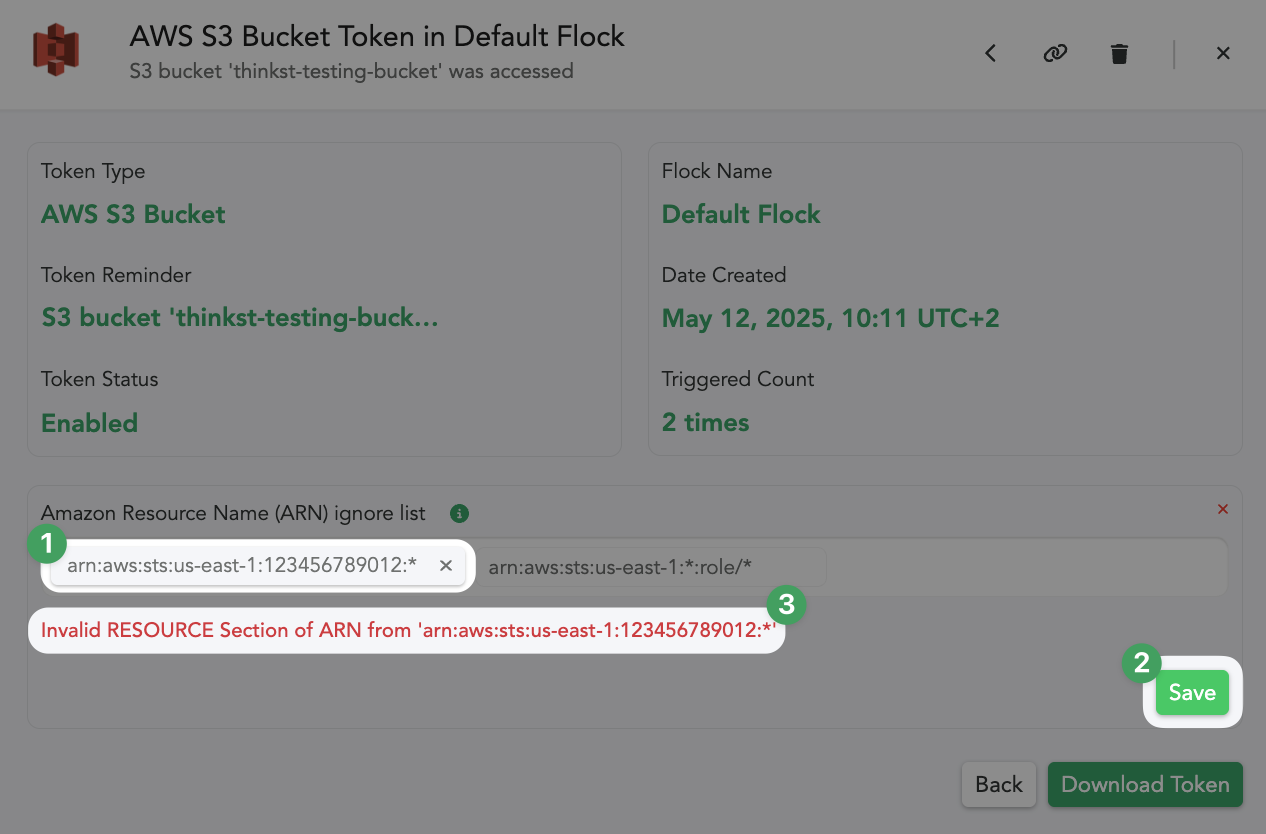Click the AWS S3 bucket logo icon
1266x834 pixels.
[56, 51]
